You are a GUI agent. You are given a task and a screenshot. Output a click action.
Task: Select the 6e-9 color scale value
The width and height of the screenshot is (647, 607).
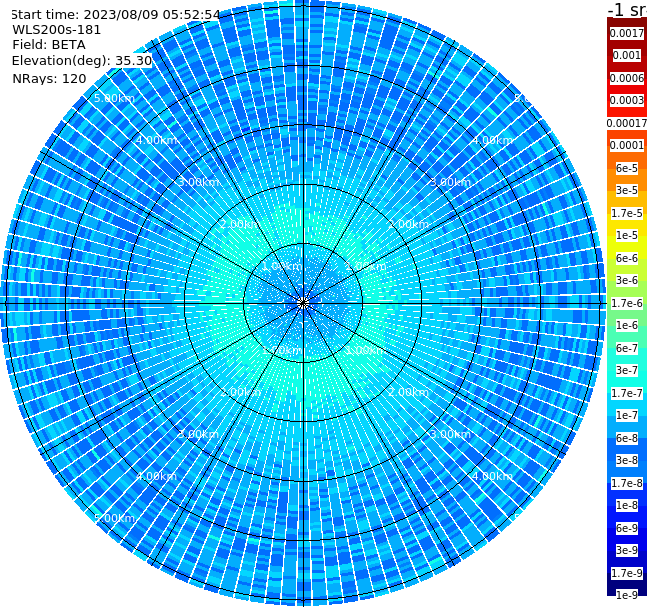pos(627,528)
